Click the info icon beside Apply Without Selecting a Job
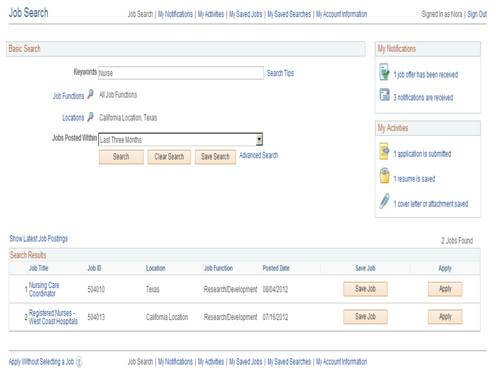 [79, 362]
